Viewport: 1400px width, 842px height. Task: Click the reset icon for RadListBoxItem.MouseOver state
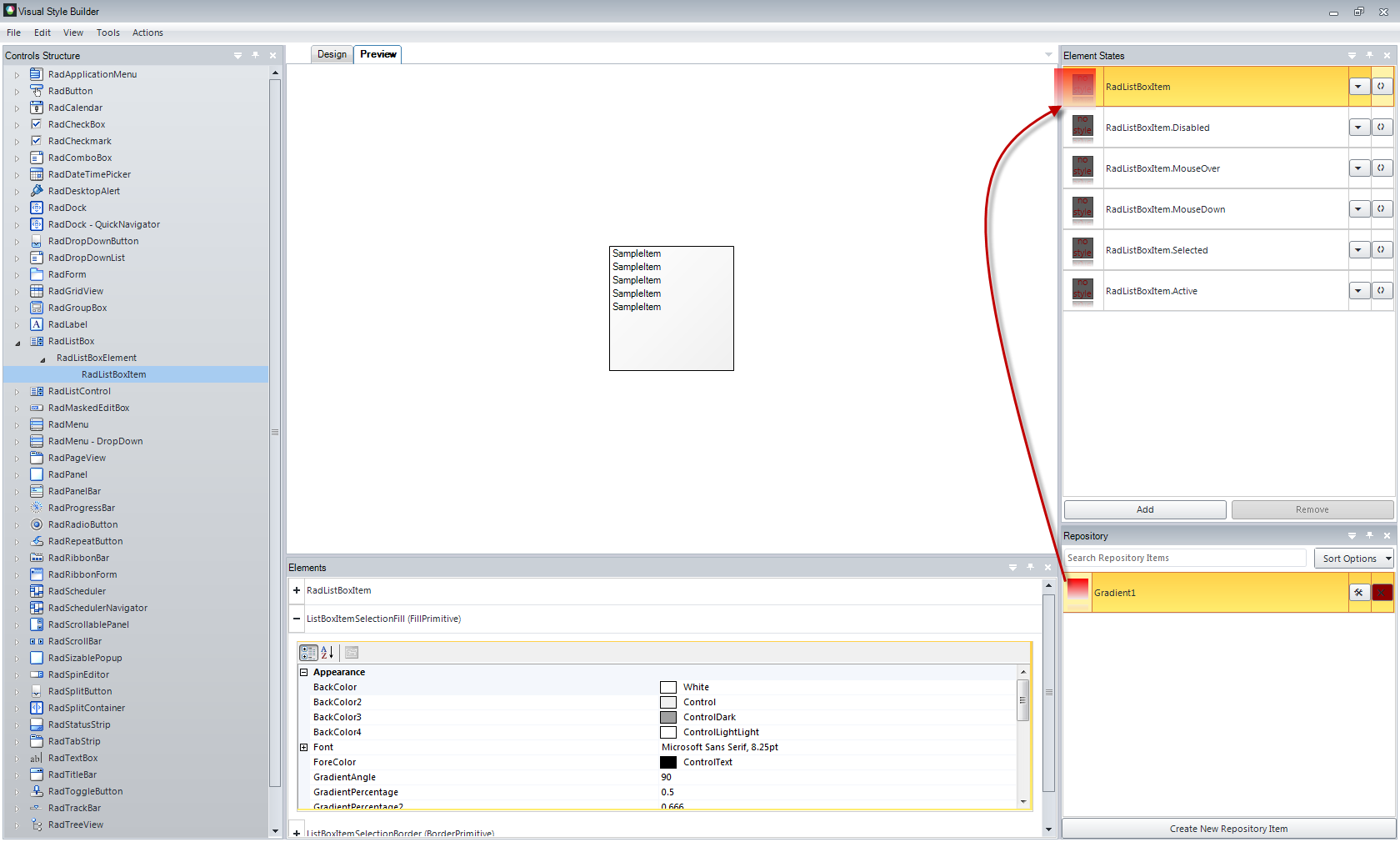[1382, 168]
